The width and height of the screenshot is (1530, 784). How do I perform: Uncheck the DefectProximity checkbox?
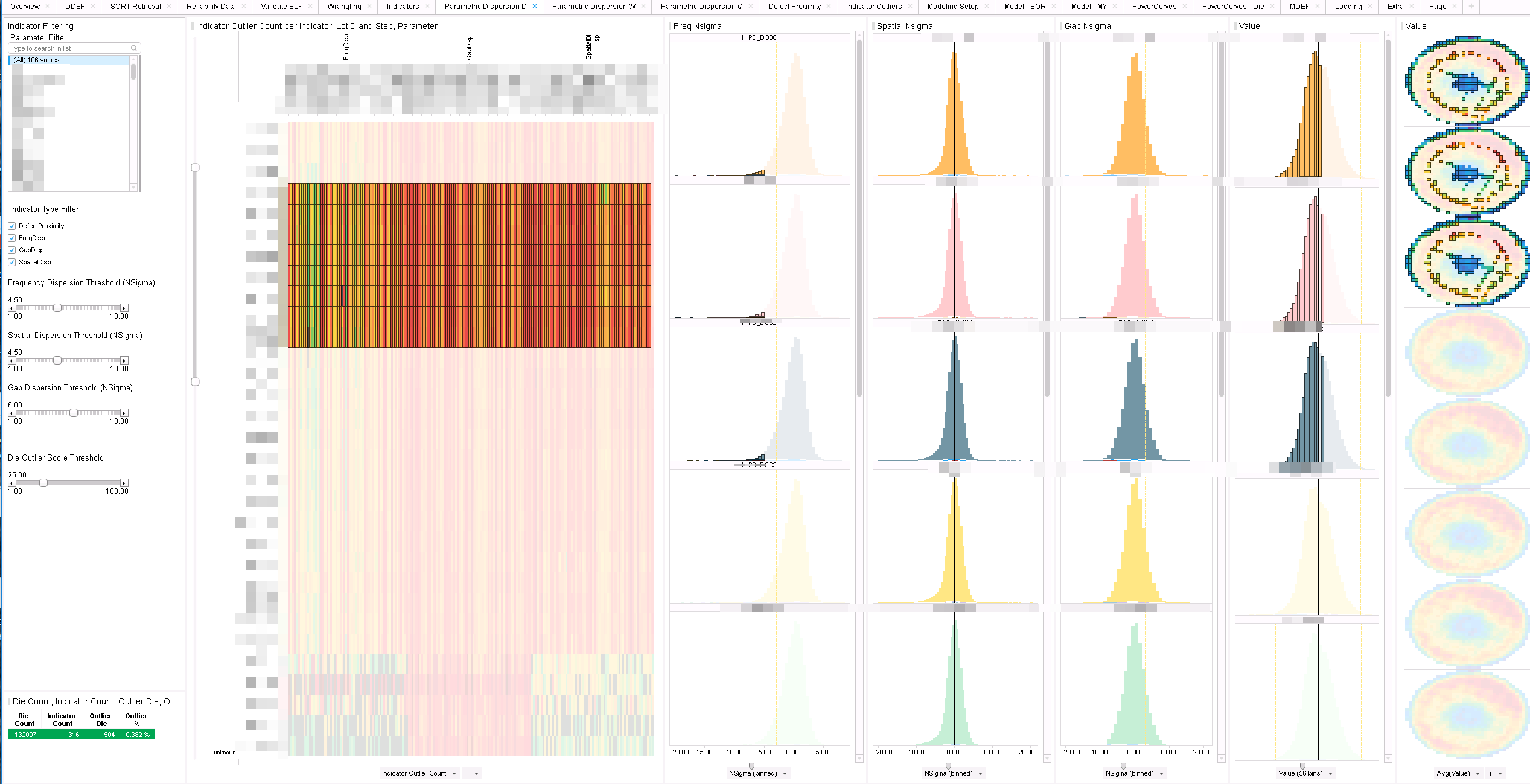coord(12,226)
